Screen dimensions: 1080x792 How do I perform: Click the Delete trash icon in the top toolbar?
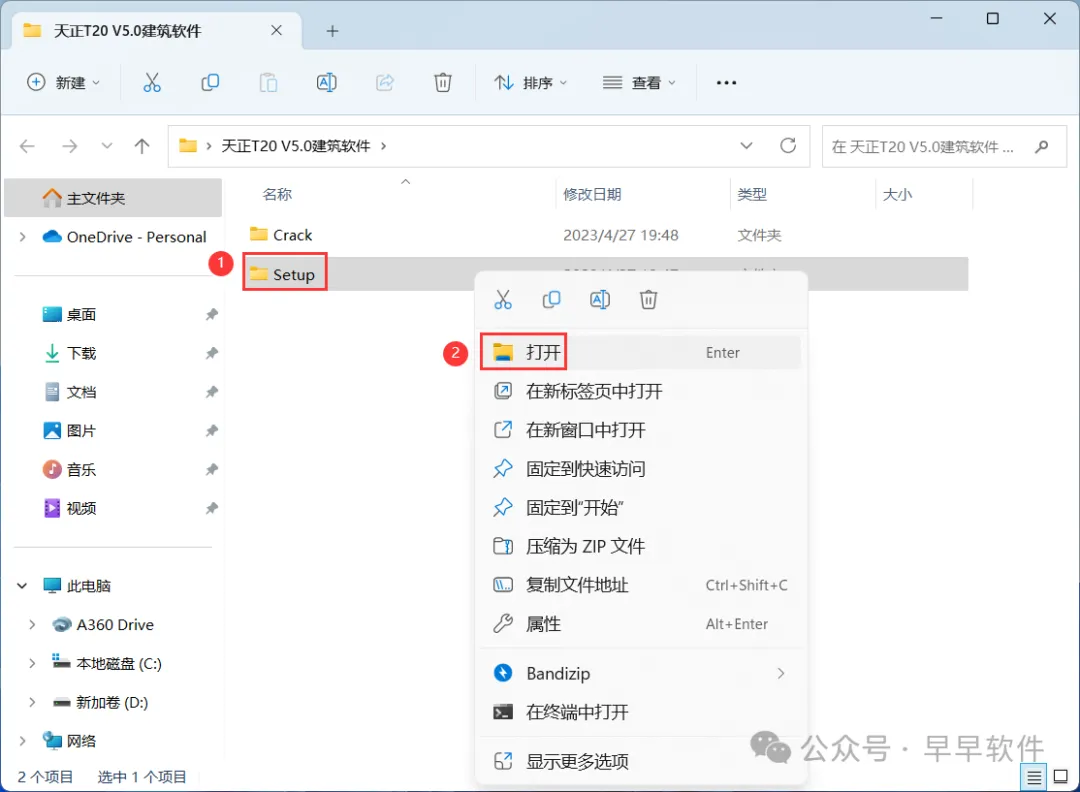tap(443, 83)
